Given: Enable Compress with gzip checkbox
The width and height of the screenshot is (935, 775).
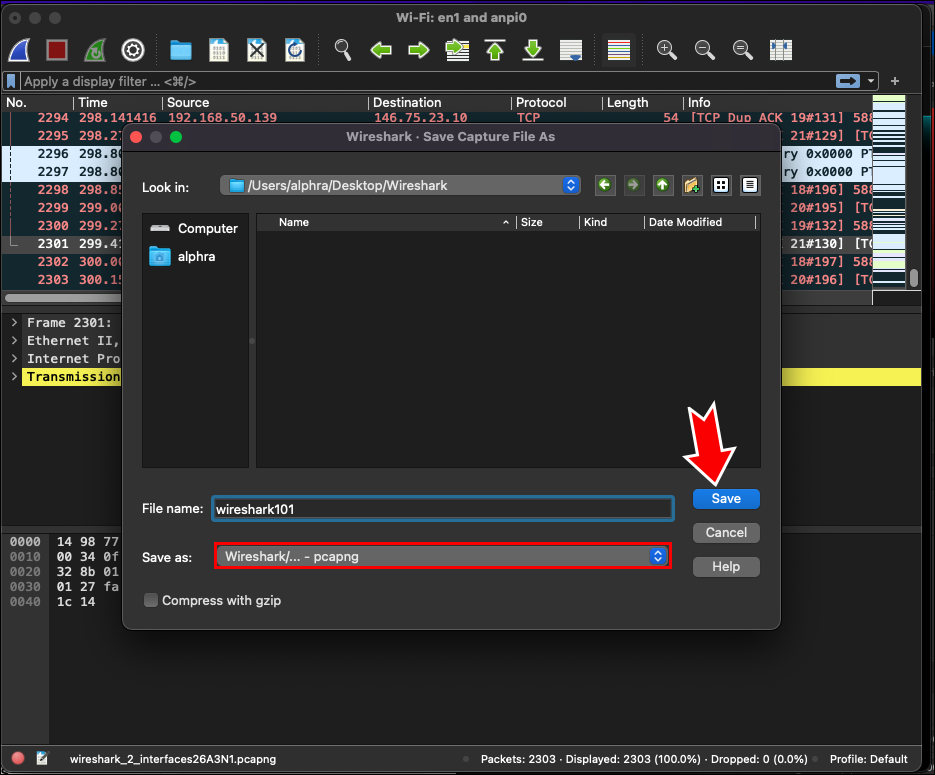Looking at the screenshot, I should tap(152, 601).
